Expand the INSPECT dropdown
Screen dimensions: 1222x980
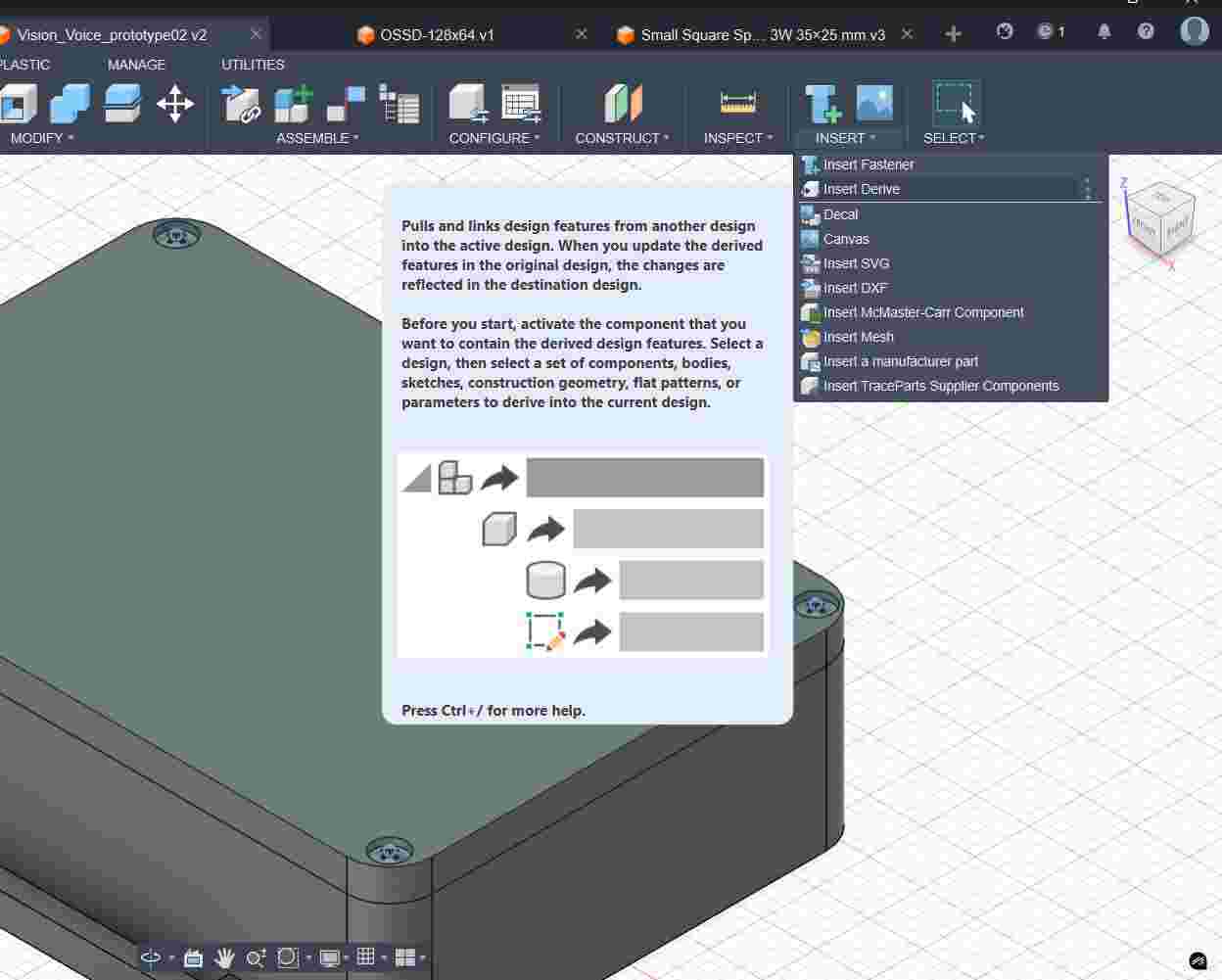point(738,138)
